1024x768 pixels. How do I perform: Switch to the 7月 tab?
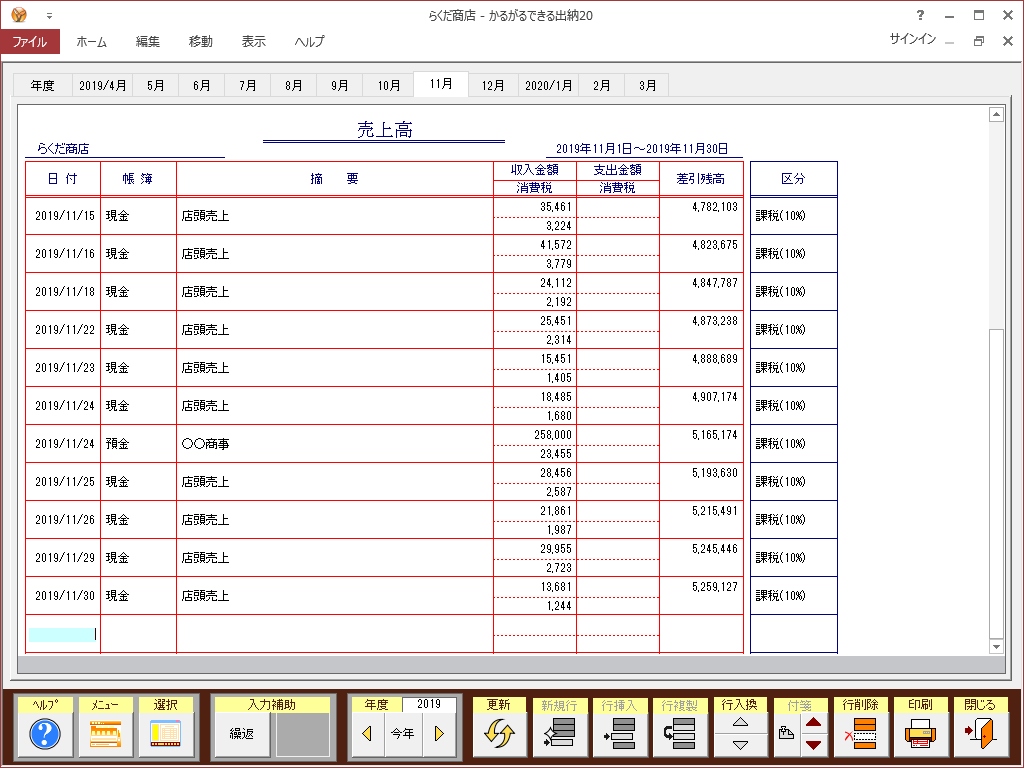click(x=248, y=86)
